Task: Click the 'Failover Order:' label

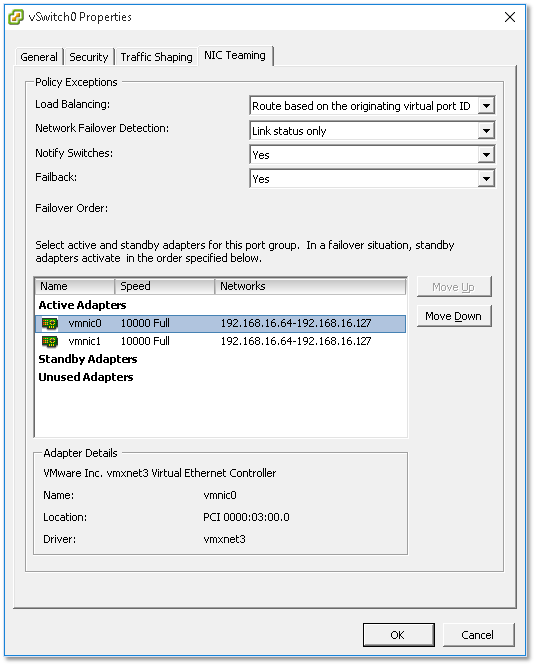Action: pyautogui.click(x=71, y=208)
